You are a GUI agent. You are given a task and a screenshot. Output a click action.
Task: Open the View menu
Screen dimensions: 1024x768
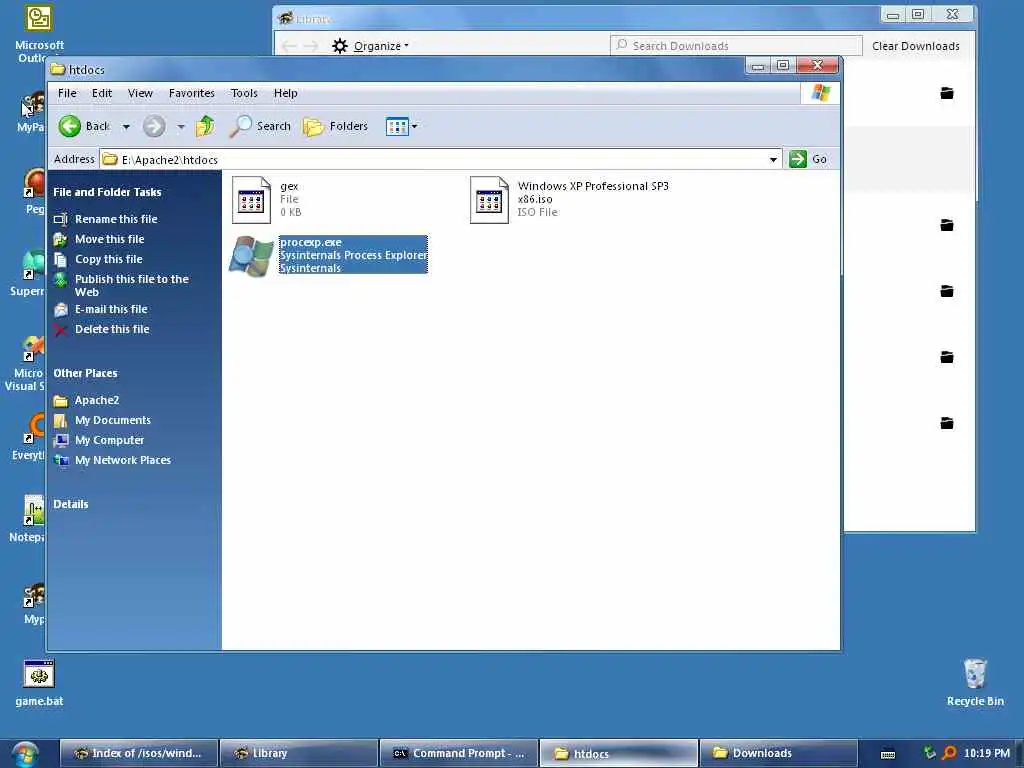(140, 93)
